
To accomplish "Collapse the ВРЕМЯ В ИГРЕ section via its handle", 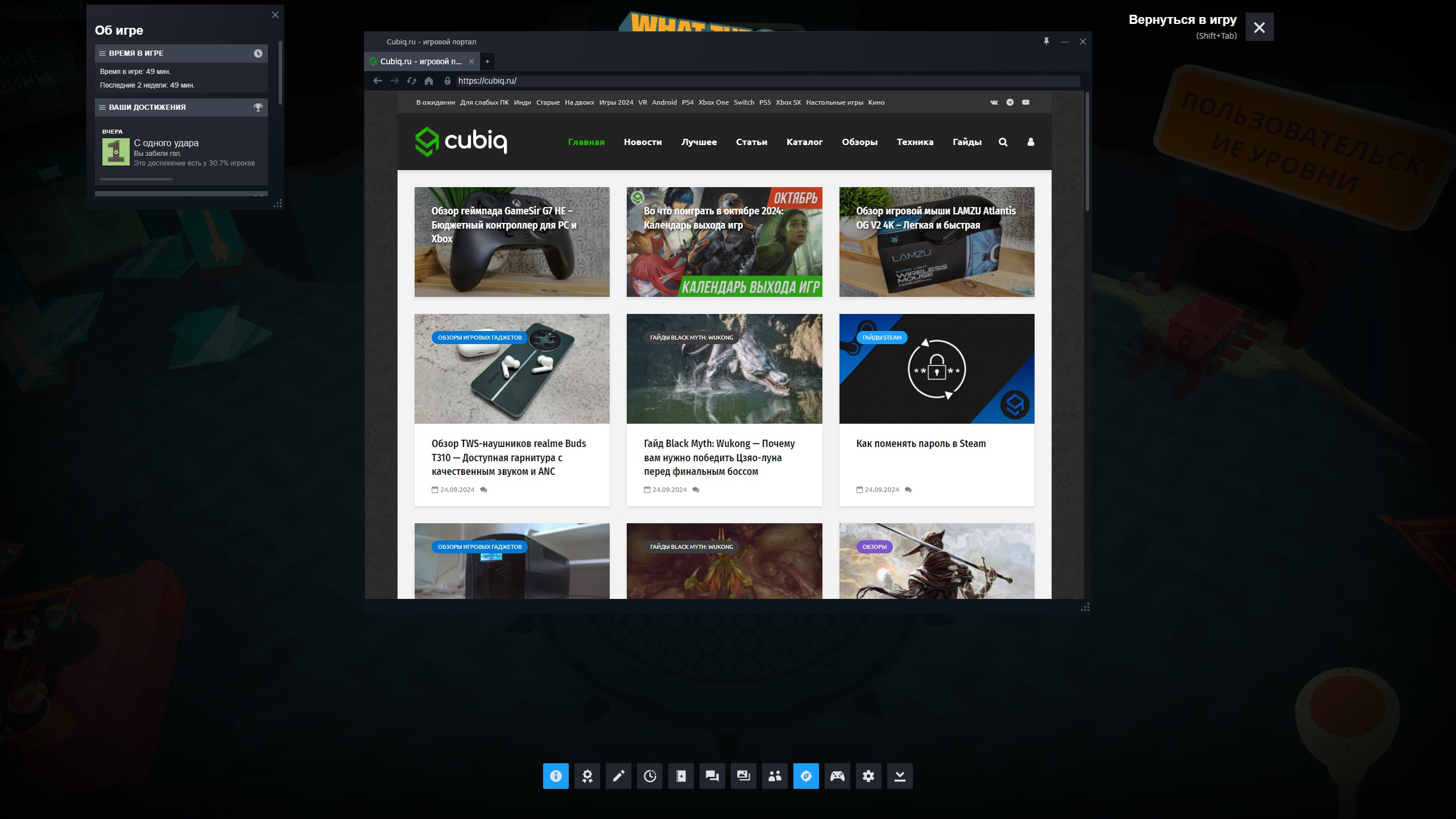I will 102,53.
